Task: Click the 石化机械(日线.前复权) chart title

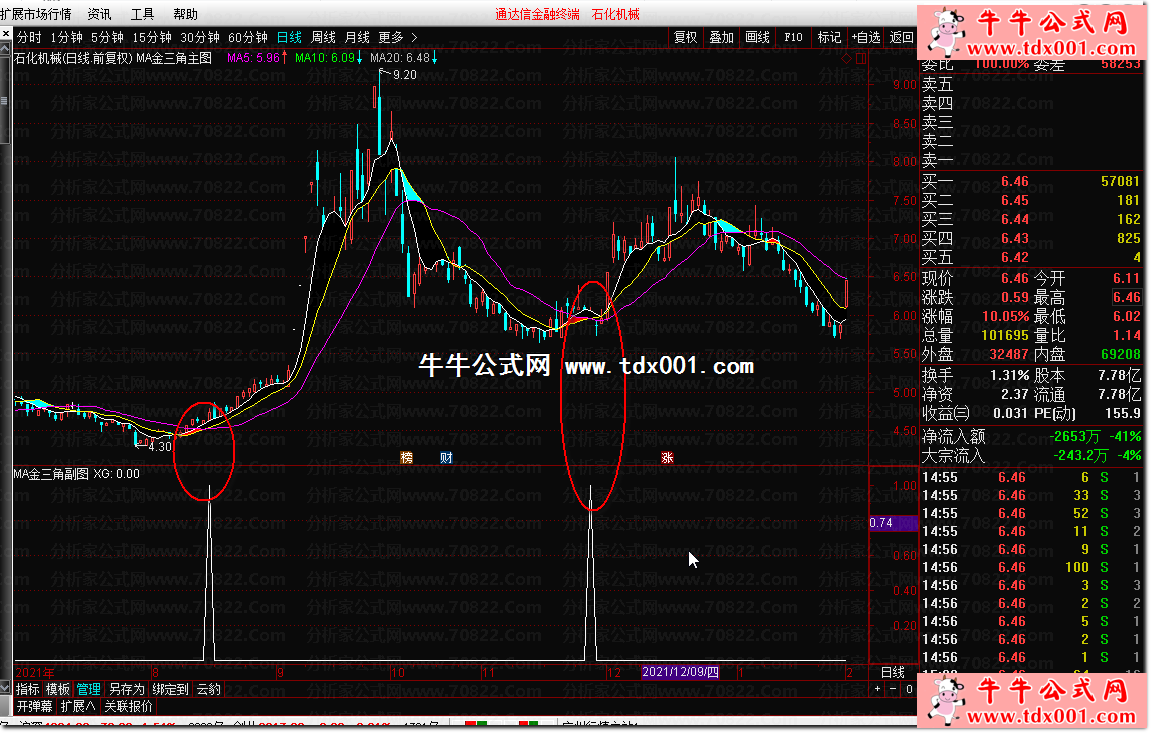Action: click(72, 58)
